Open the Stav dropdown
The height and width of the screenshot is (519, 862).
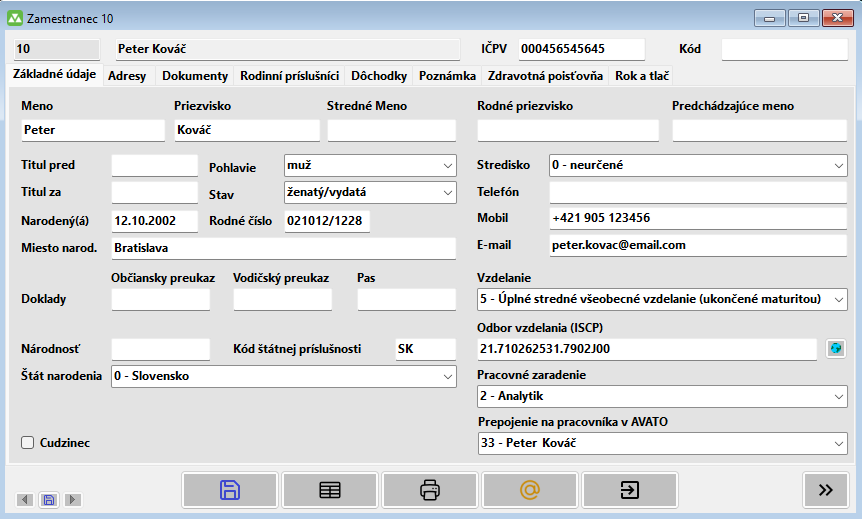(x=370, y=192)
